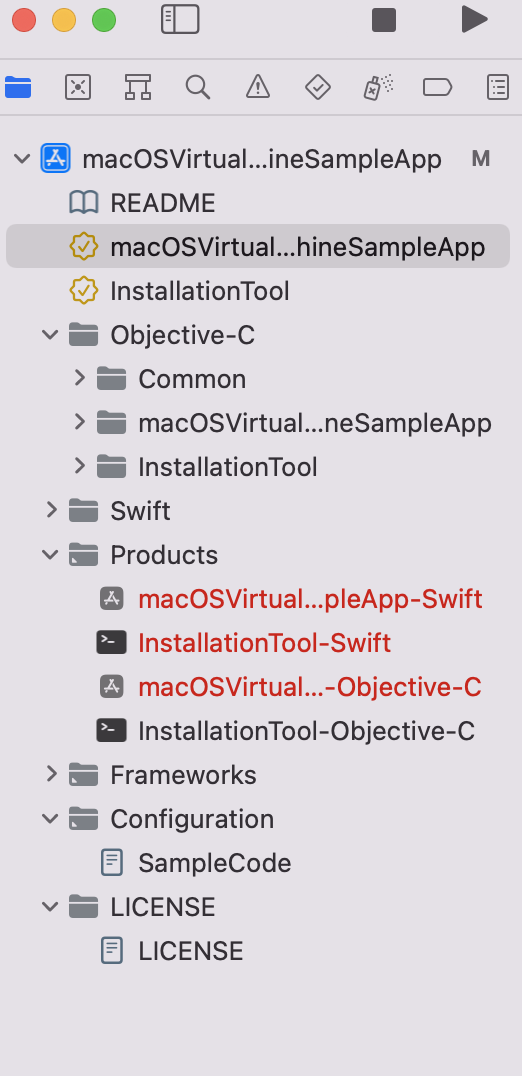Show the Breakpoint navigator icon
This screenshot has width=522, height=1076.
point(438,87)
